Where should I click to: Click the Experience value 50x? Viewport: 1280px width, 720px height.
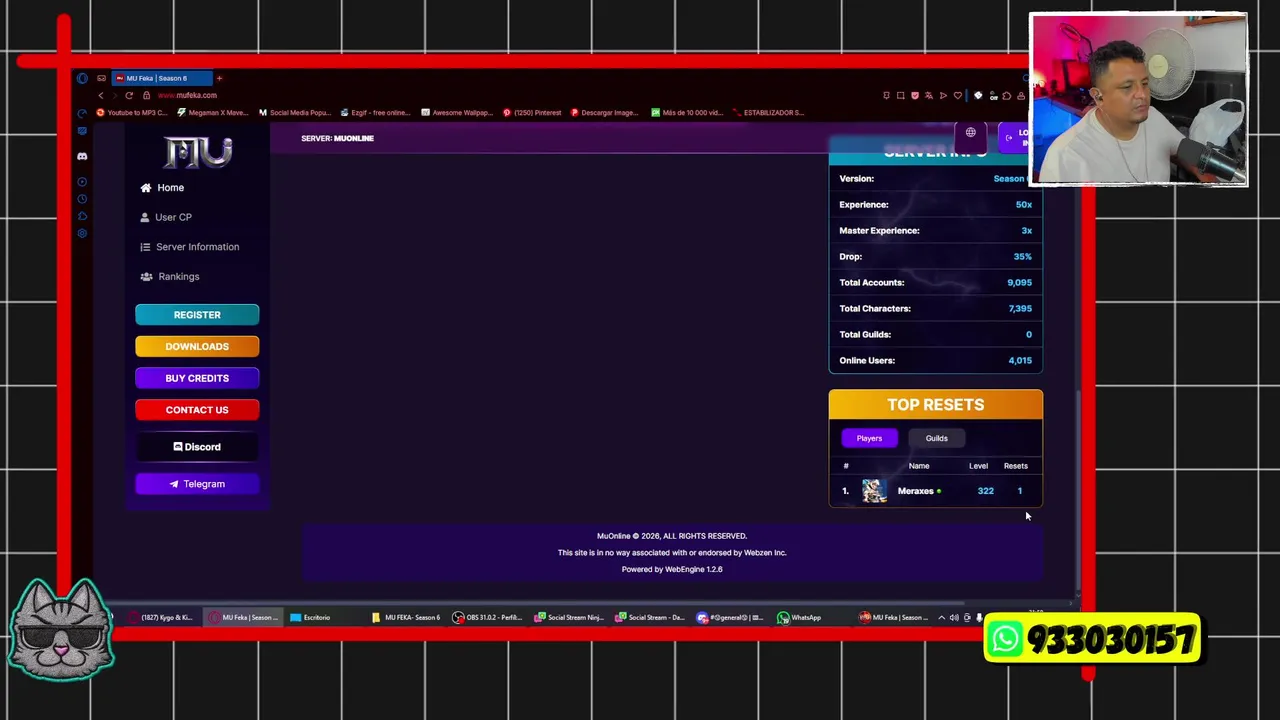point(1024,205)
